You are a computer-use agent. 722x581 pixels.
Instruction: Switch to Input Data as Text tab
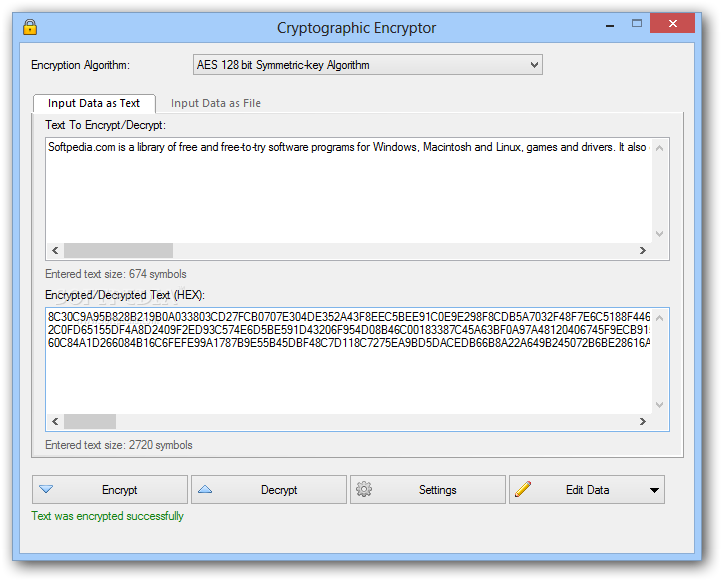click(x=94, y=103)
